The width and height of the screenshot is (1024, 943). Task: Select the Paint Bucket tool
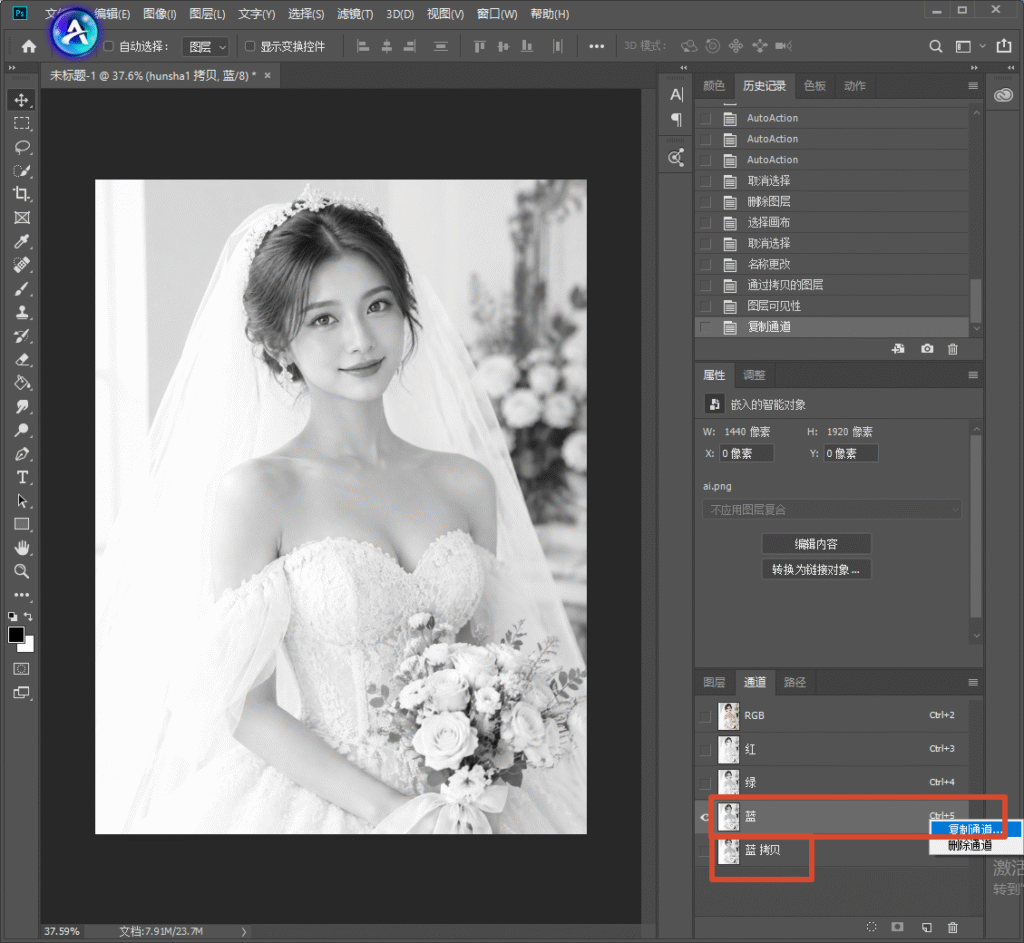22,383
